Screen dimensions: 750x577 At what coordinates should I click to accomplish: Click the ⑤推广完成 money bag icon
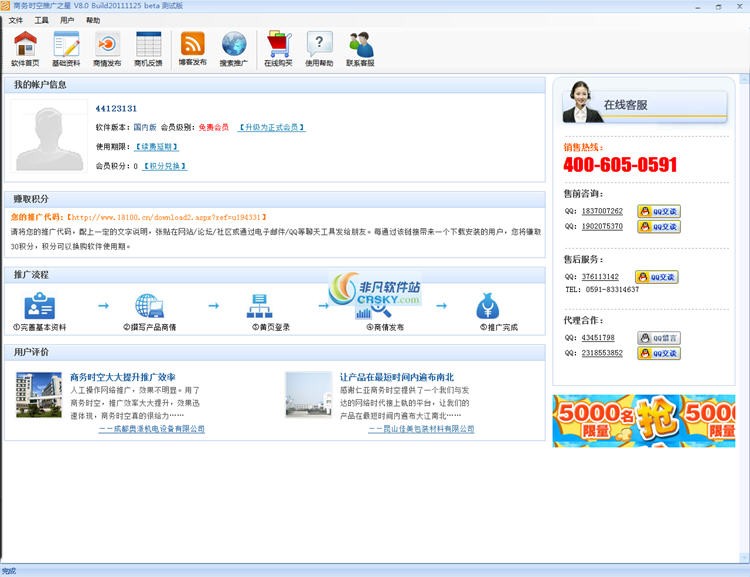point(487,306)
